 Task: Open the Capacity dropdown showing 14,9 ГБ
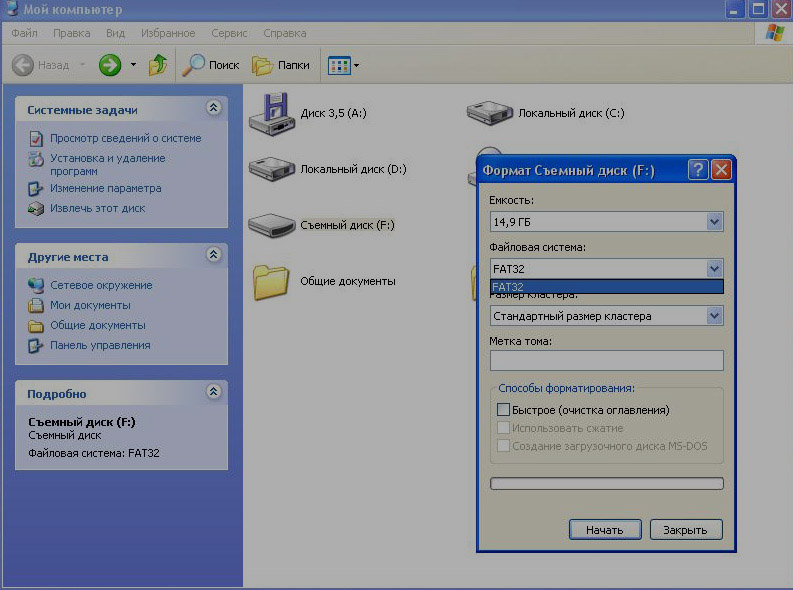(x=714, y=221)
